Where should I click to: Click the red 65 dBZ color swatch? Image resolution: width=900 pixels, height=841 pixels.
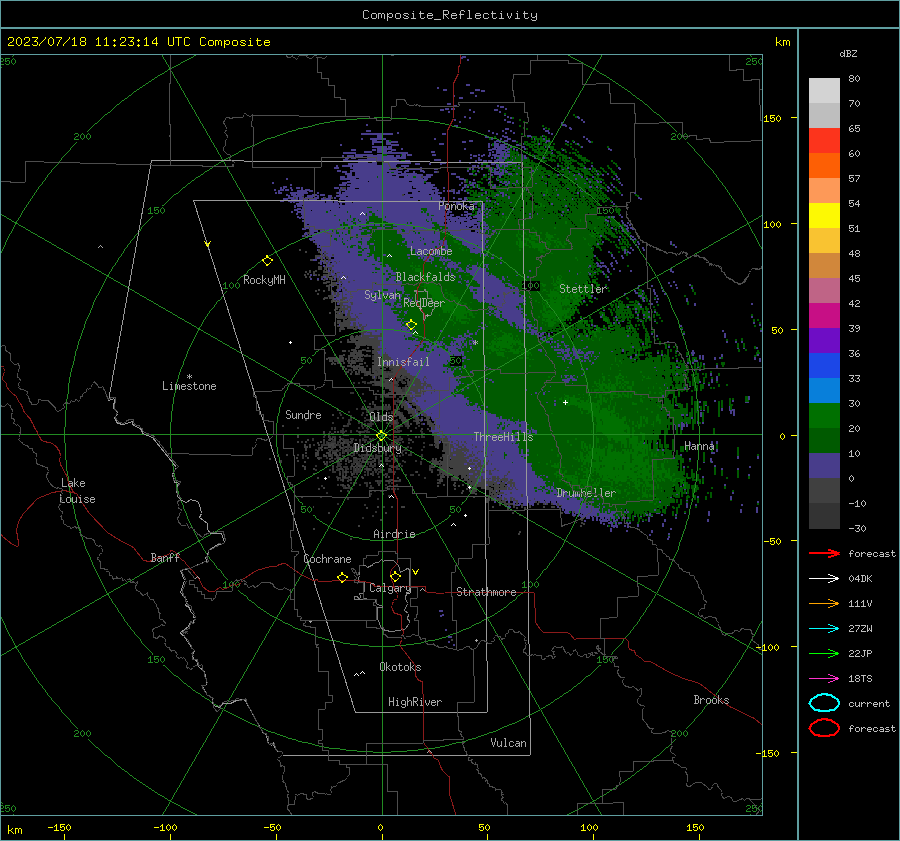[824, 140]
